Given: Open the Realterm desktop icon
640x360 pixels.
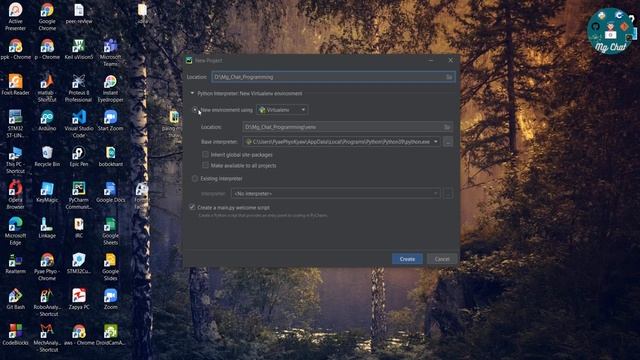Looking at the screenshot, I should click(x=16, y=263).
